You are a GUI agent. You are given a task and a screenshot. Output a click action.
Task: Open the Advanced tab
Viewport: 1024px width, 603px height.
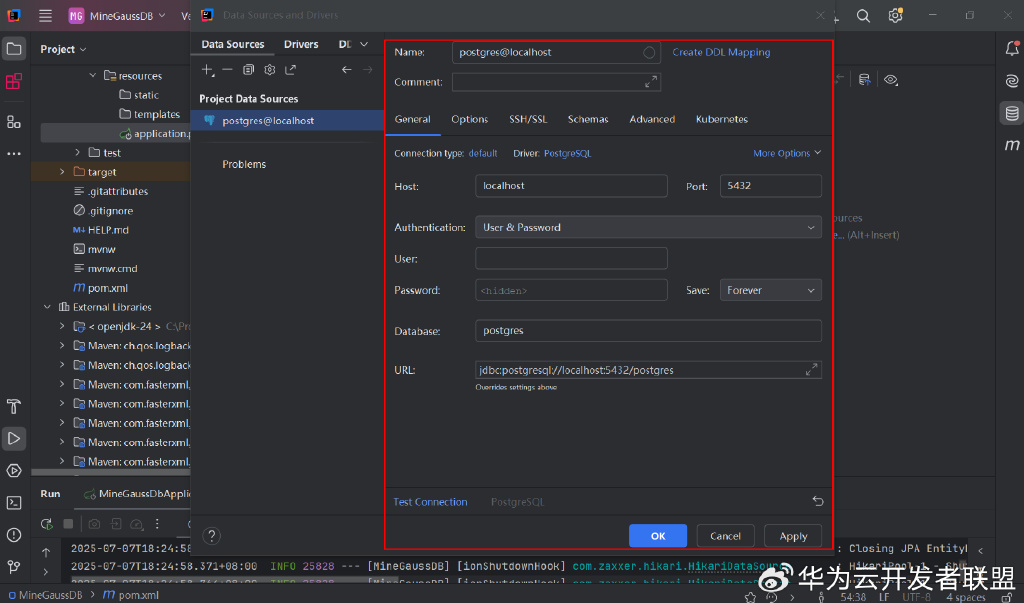(x=652, y=120)
